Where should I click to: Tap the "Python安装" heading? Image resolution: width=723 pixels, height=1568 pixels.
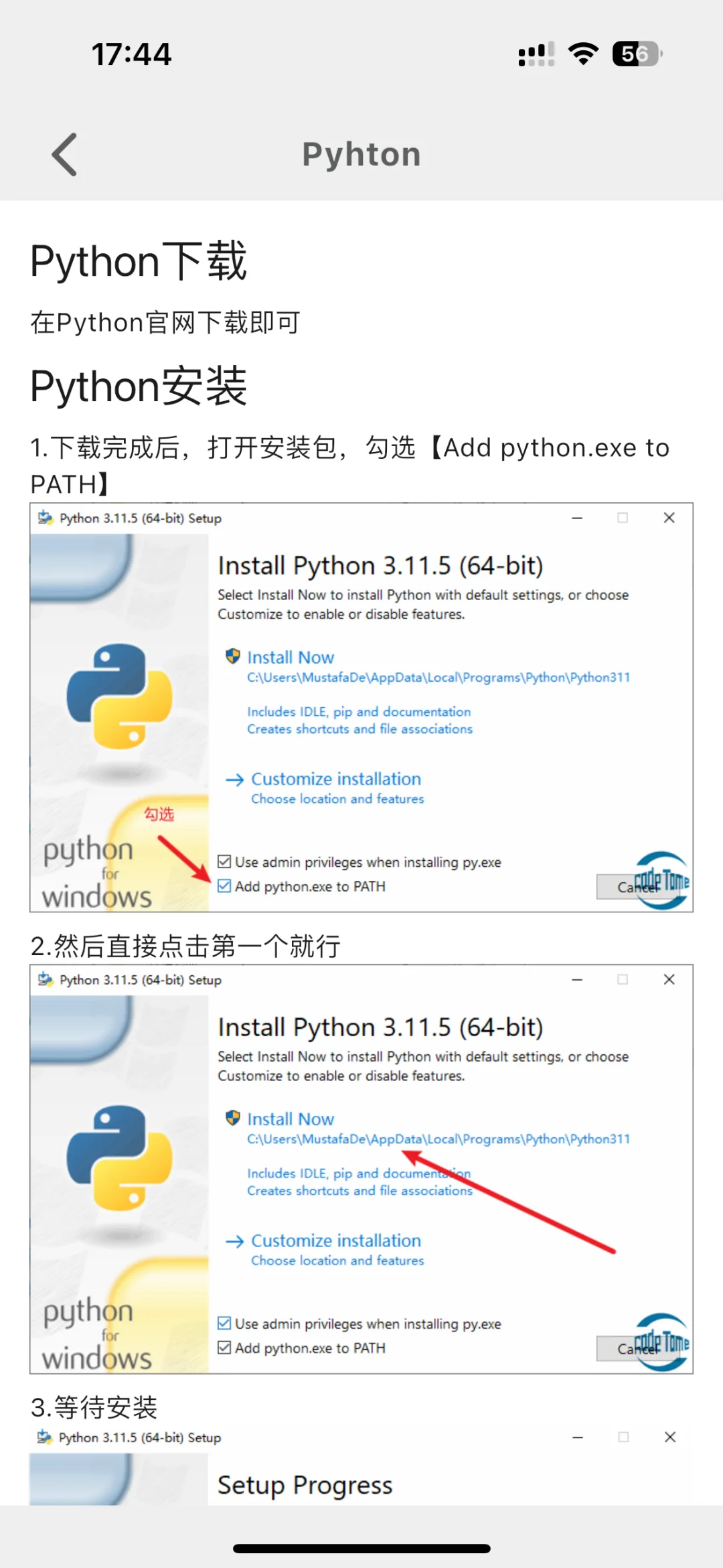139,386
